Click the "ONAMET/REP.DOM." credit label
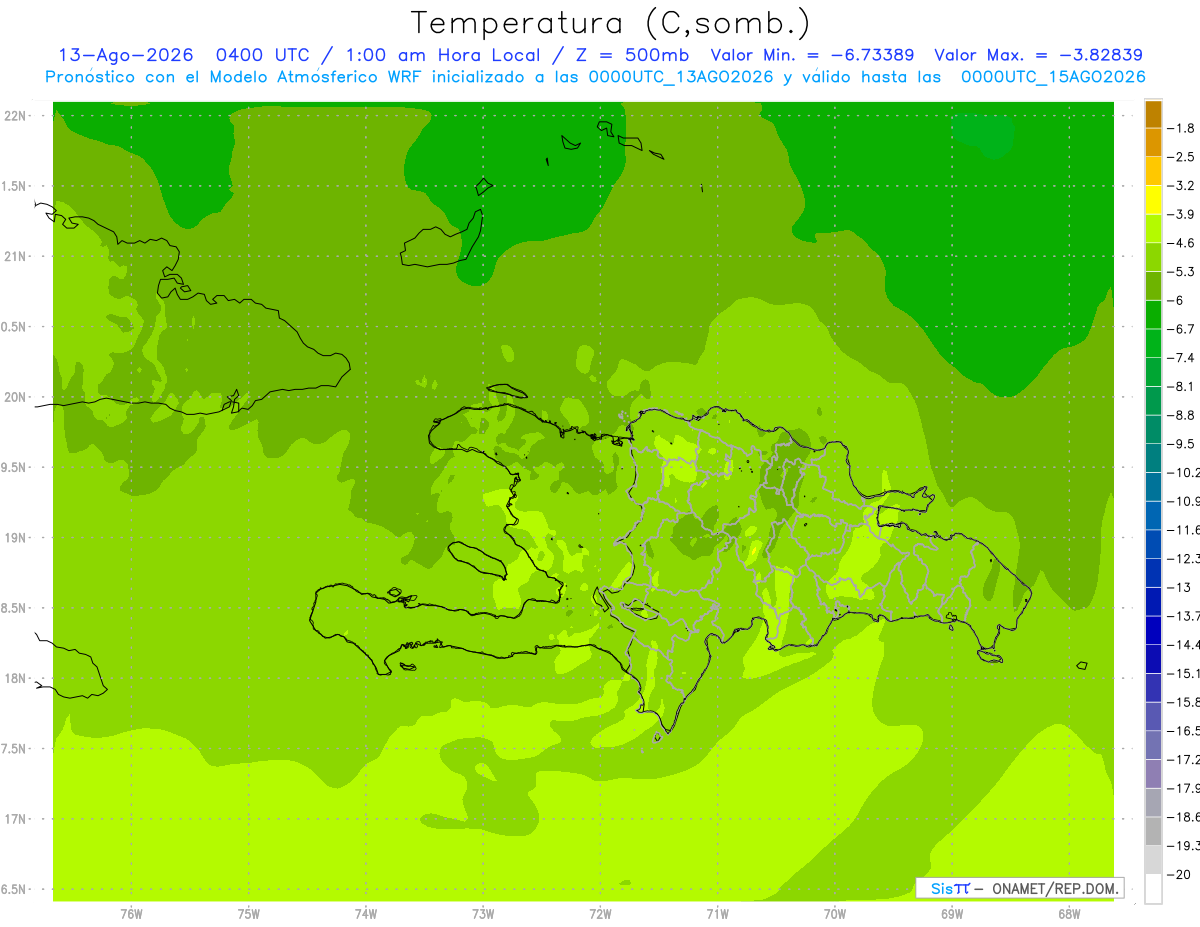 pyautogui.click(x=1054, y=888)
